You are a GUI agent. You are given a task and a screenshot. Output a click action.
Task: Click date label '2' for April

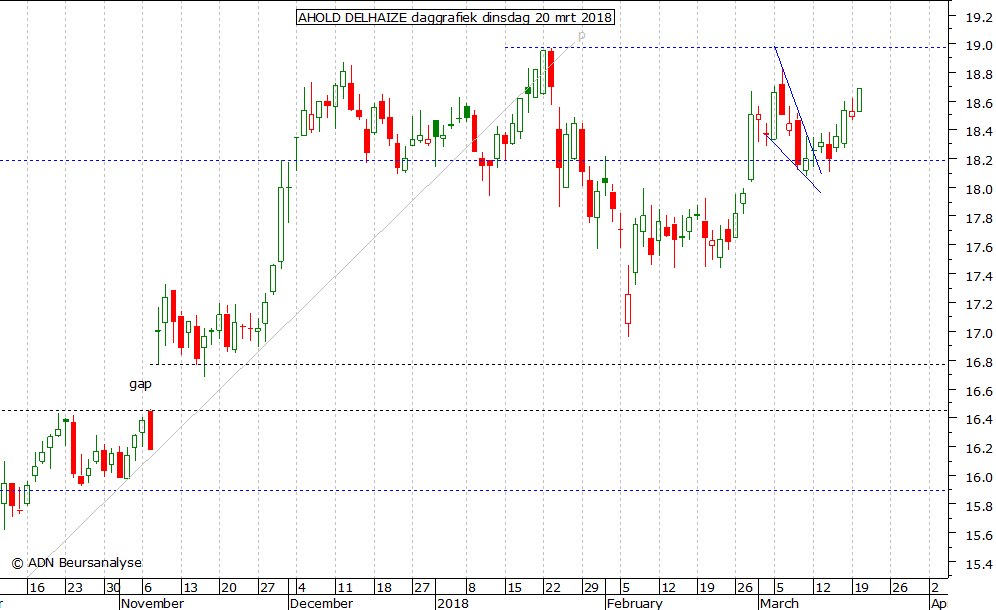tap(935, 588)
